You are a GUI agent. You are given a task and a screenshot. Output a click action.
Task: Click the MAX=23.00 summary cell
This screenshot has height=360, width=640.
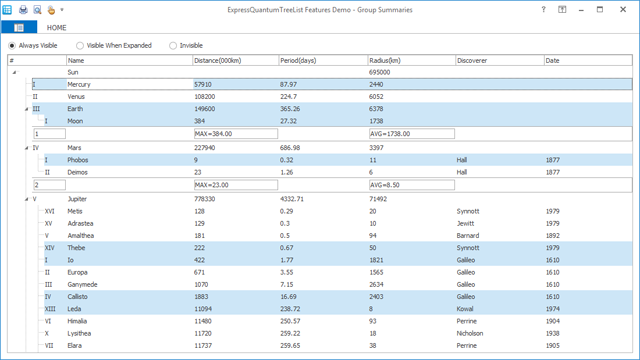click(236, 185)
